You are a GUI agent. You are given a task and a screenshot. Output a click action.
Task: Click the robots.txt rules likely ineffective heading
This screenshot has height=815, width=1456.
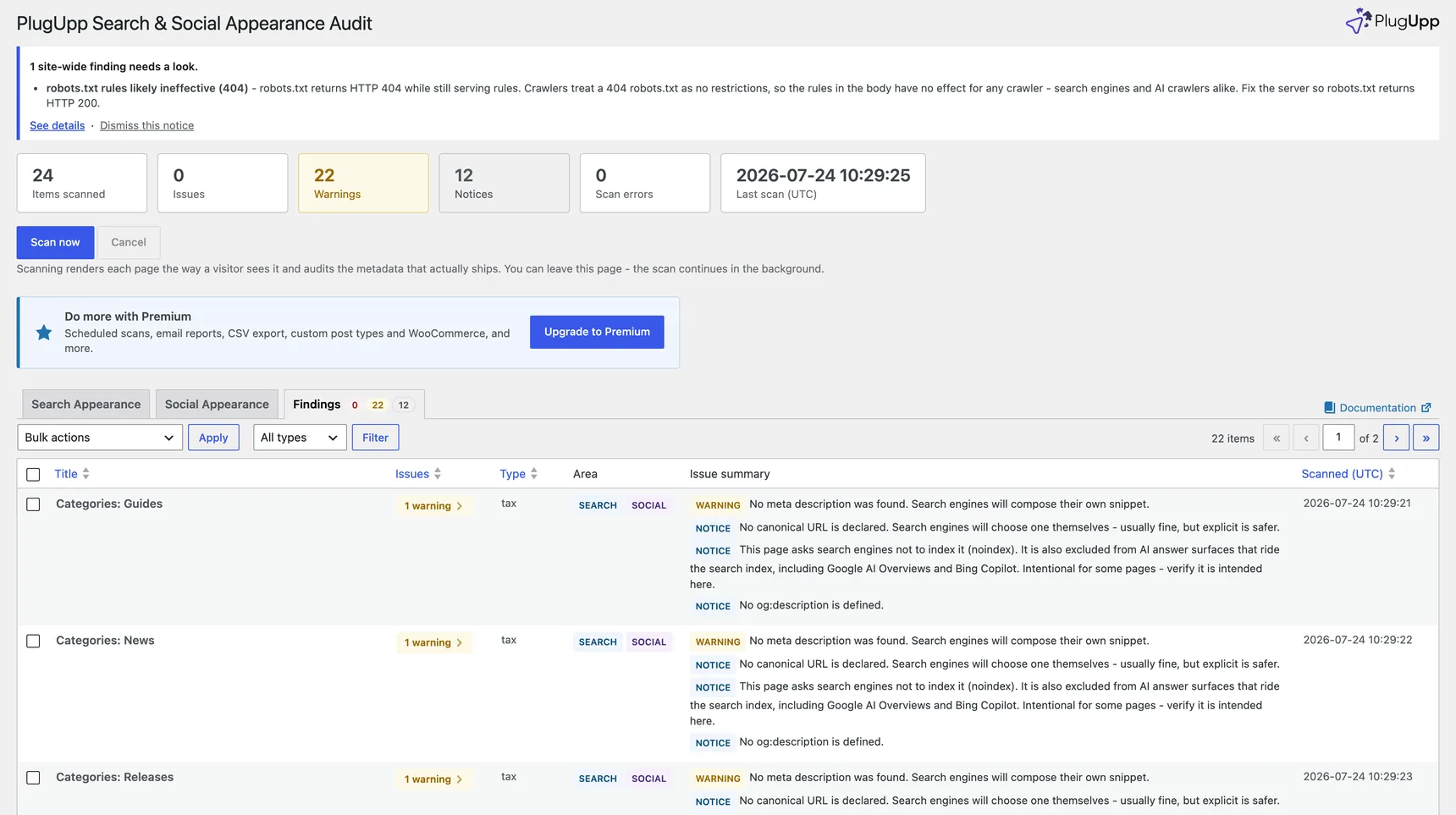pyautogui.click(x=147, y=88)
